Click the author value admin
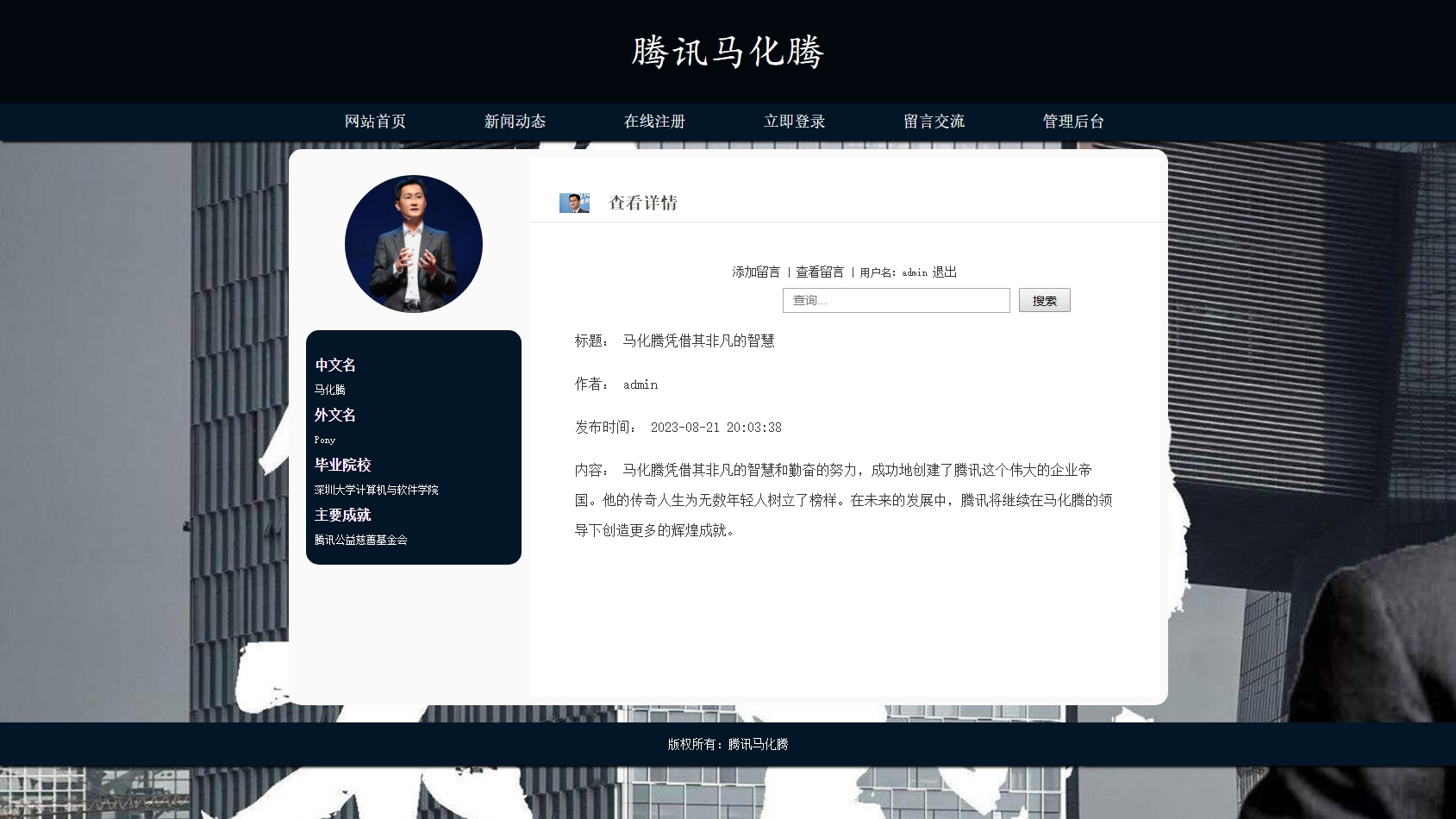This screenshot has width=1456, height=819. (x=641, y=384)
